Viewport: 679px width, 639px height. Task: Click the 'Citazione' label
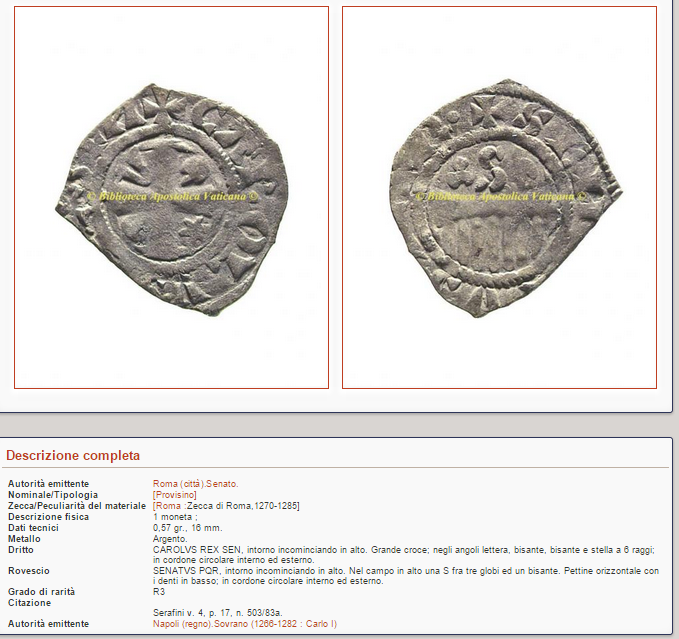pyautogui.click(x=29, y=603)
